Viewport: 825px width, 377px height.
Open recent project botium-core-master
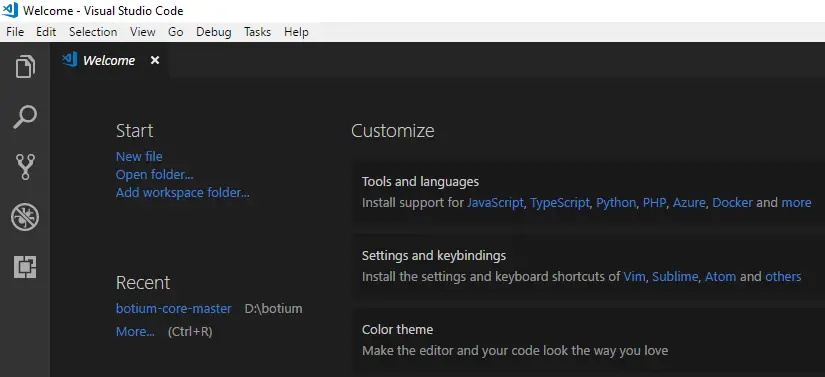click(174, 309)
